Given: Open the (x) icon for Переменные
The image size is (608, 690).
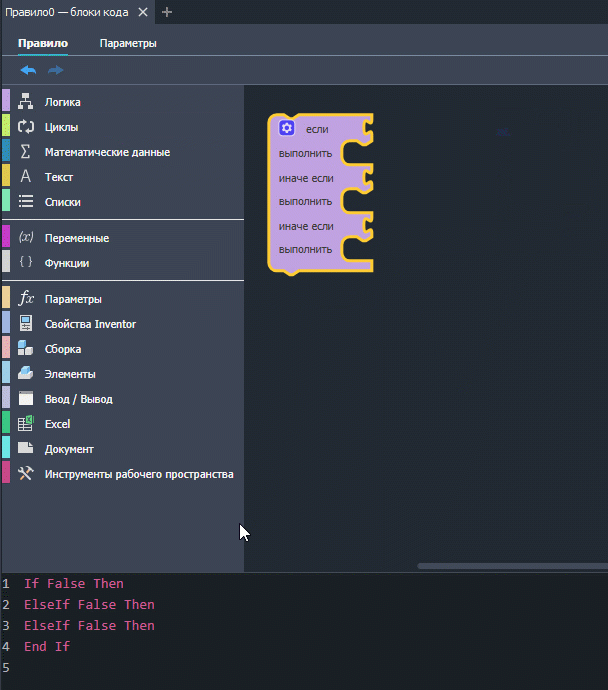Looking at the screenshot, I should (26, 238).
